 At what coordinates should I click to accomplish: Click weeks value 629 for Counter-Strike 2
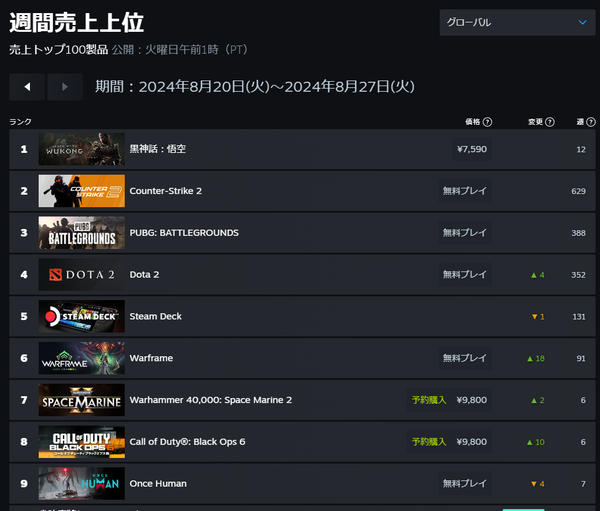pyautogui.click(x=579, y=191)
